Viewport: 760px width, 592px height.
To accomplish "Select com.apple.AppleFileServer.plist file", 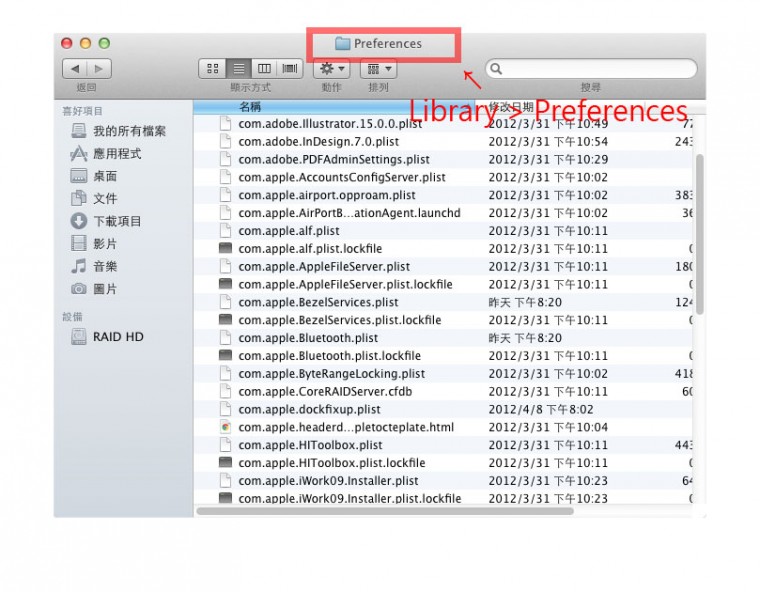I will pos(324,267).
